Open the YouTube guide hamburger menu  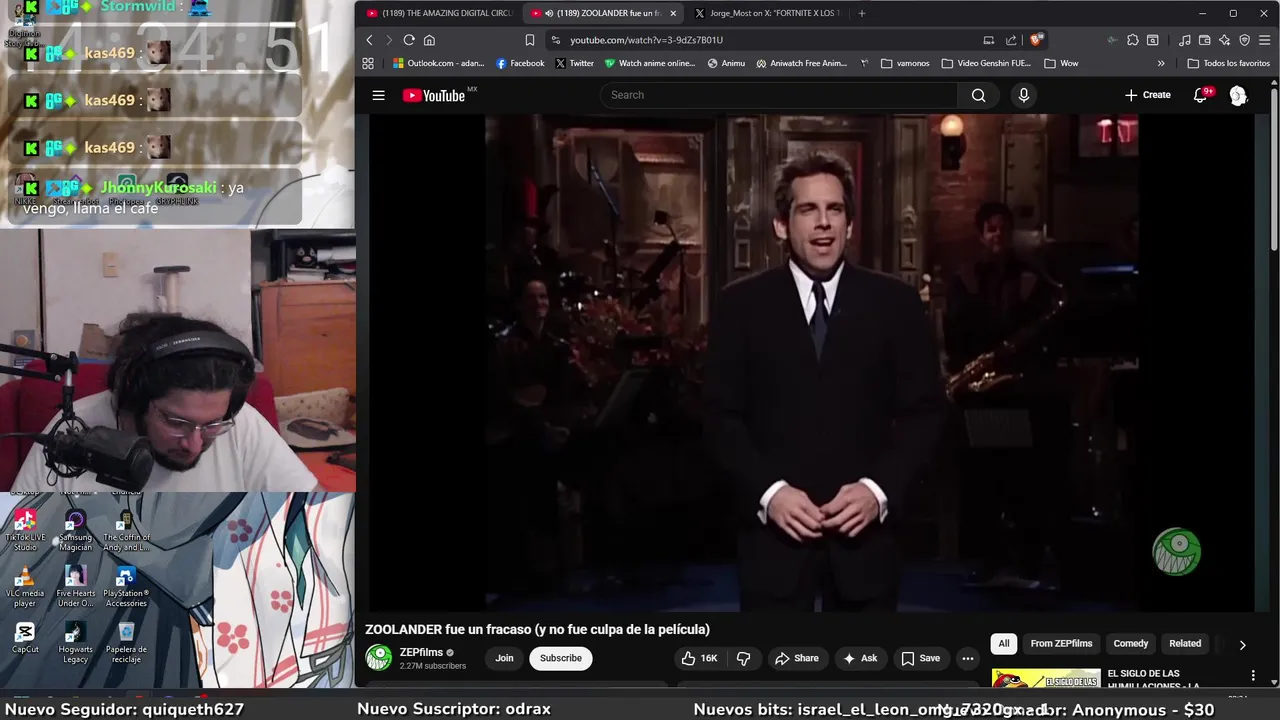tap(378, 95)
